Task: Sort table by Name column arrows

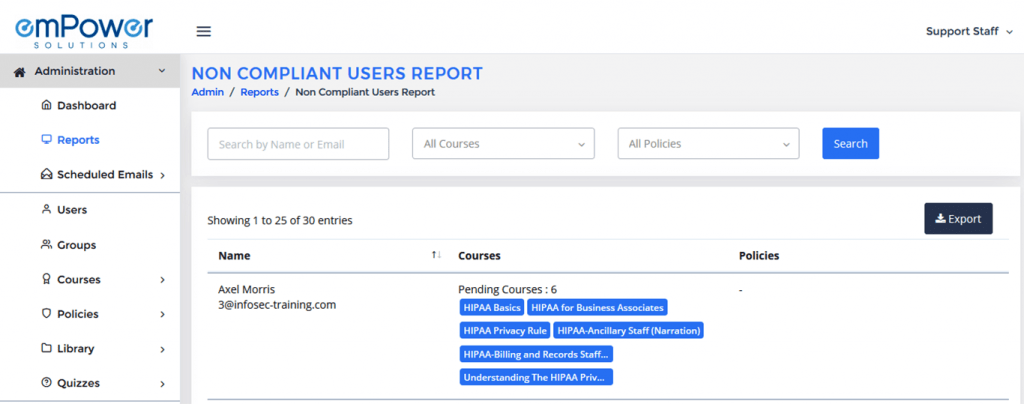Action: coord(436,255)
